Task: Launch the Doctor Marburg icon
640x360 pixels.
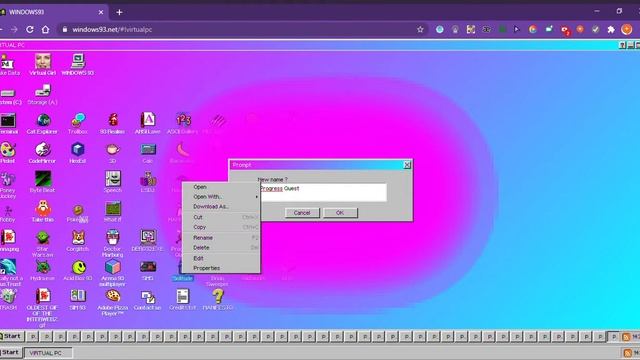Action: point(113,244)
